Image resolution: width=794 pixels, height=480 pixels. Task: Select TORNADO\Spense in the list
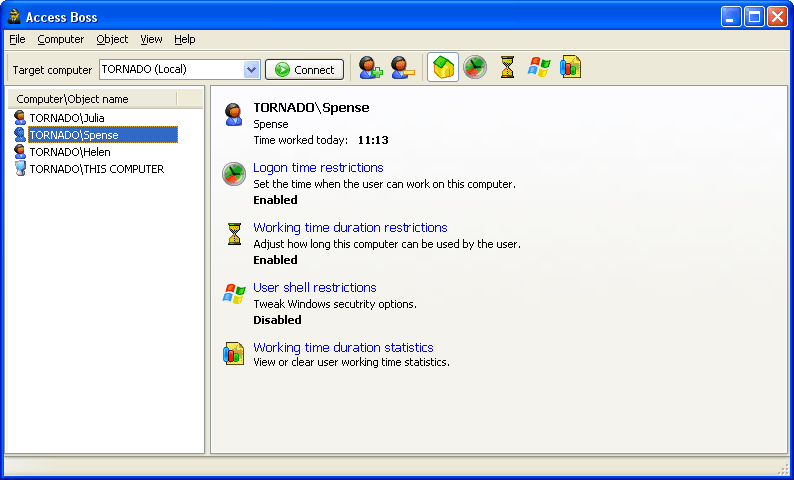click(103, 135)
